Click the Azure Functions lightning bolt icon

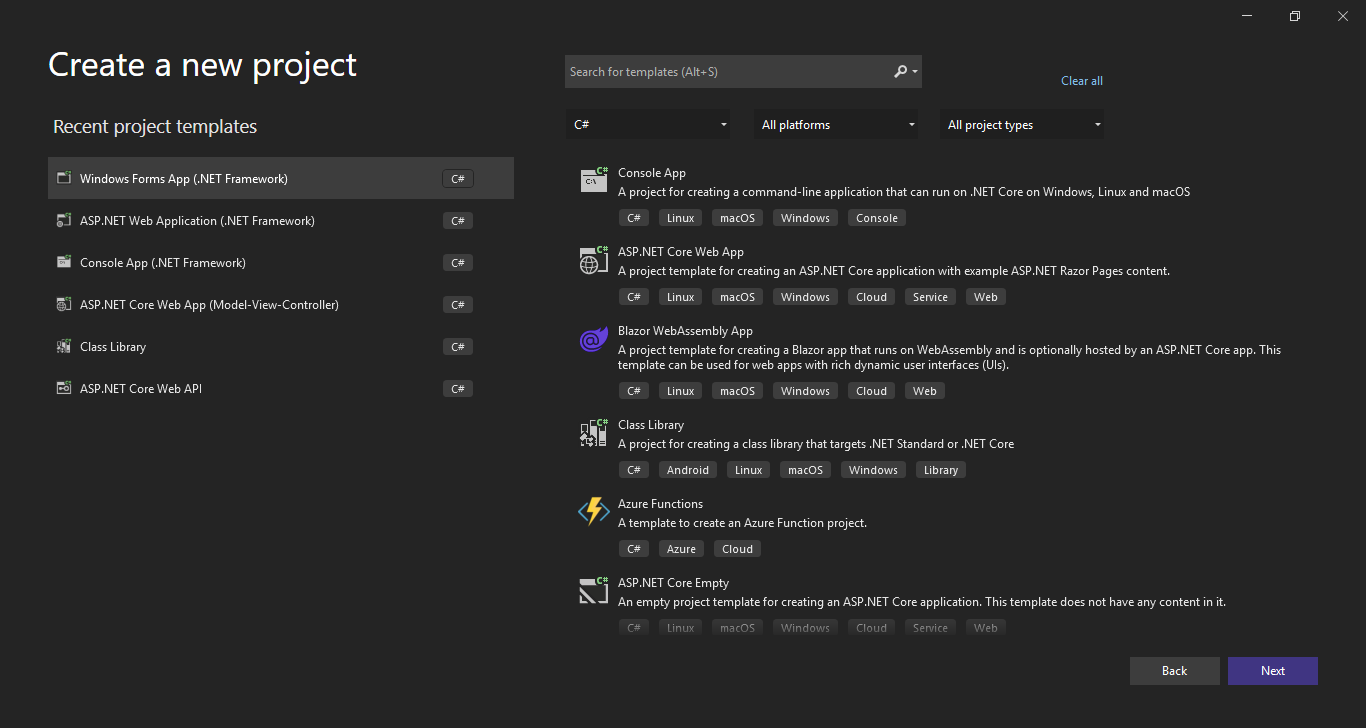coord(594,511)
